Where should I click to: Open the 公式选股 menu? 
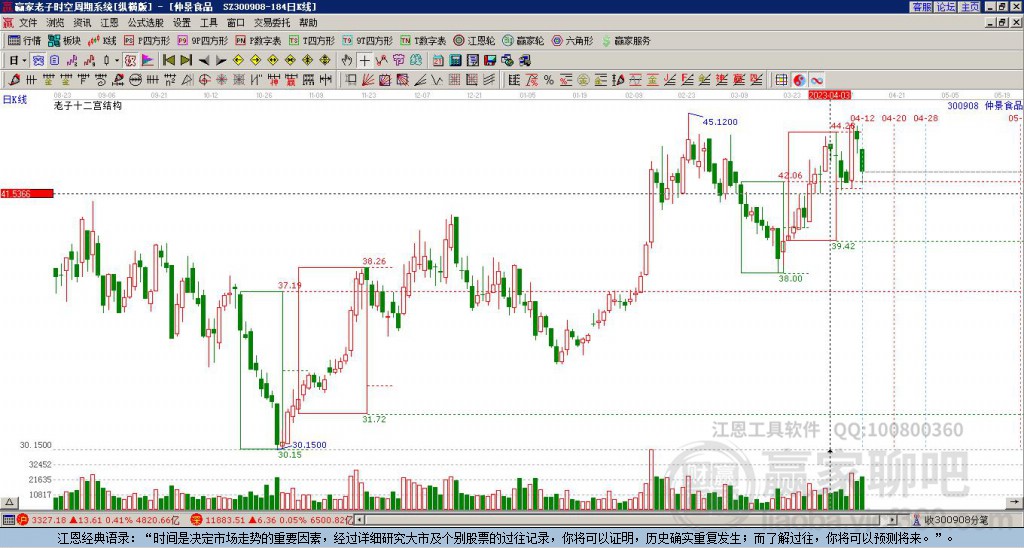click(146, 23)
